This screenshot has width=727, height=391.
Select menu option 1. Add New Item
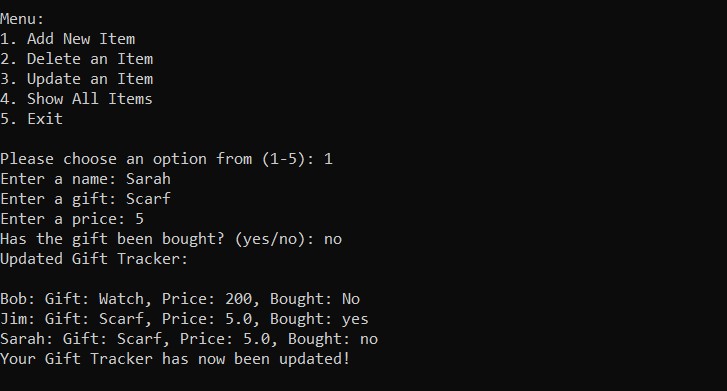68,39
